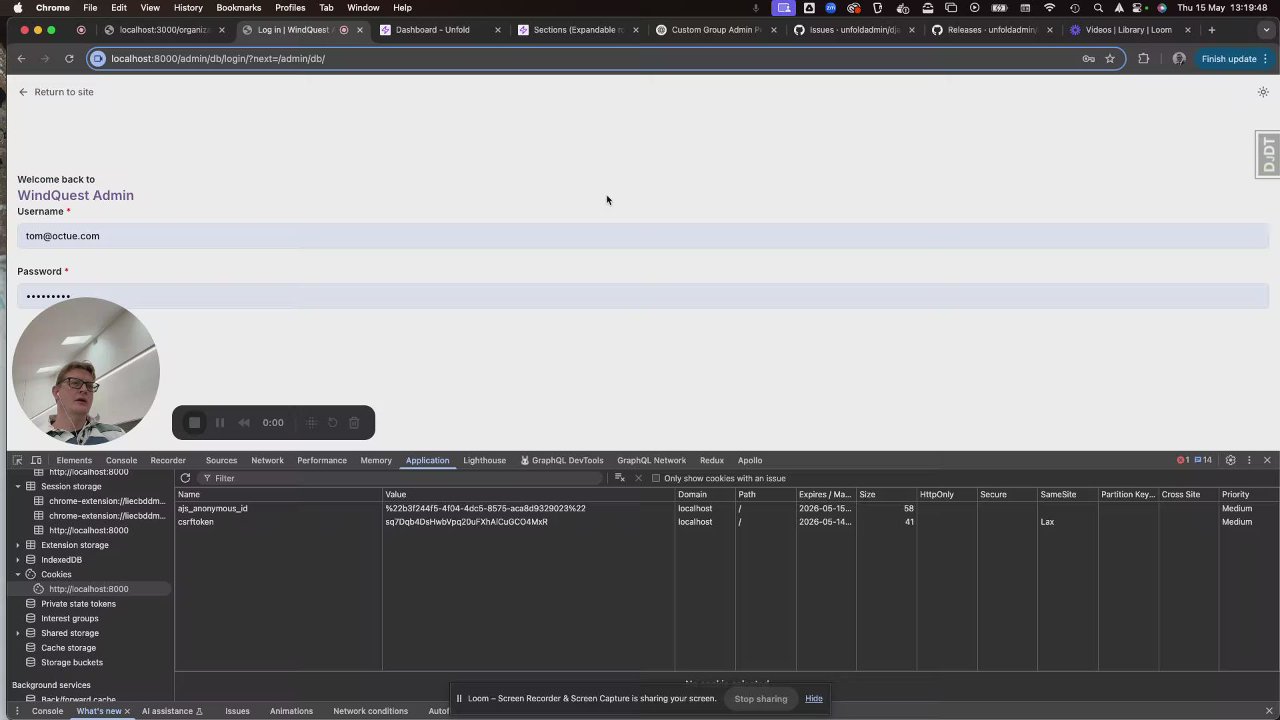Viewport: 1280px width, 720px height.
Task: Enable Only show cookies with an issue
Action: [656, 478]
